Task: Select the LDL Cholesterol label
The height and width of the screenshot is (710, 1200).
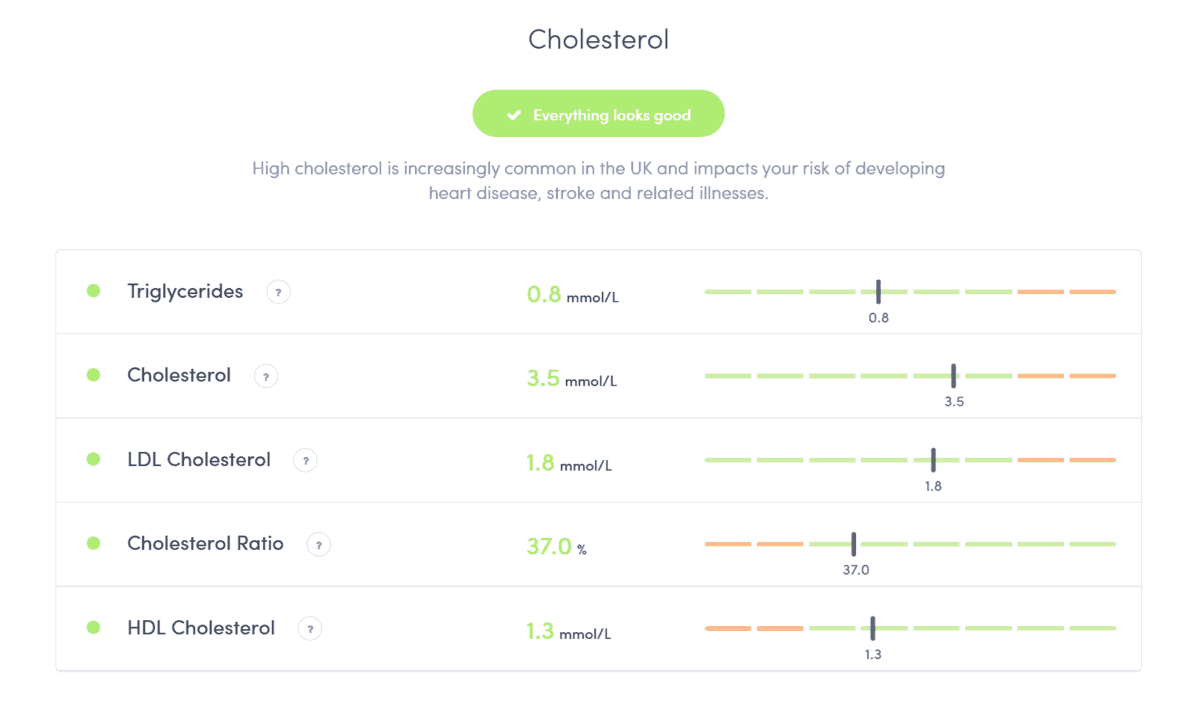Action: (199, 460)
